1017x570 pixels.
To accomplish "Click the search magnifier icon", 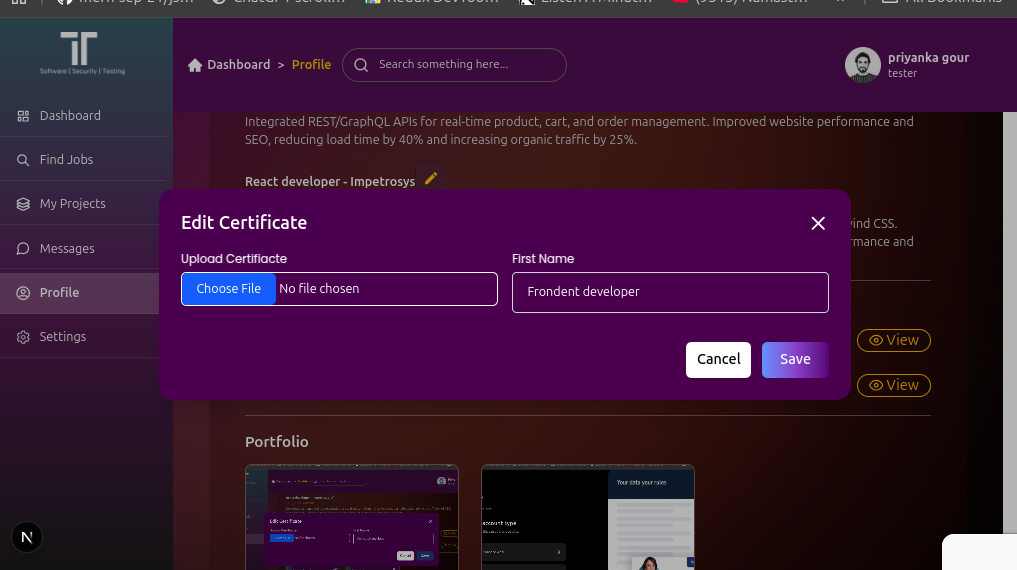I will click(x=361, y=65).
